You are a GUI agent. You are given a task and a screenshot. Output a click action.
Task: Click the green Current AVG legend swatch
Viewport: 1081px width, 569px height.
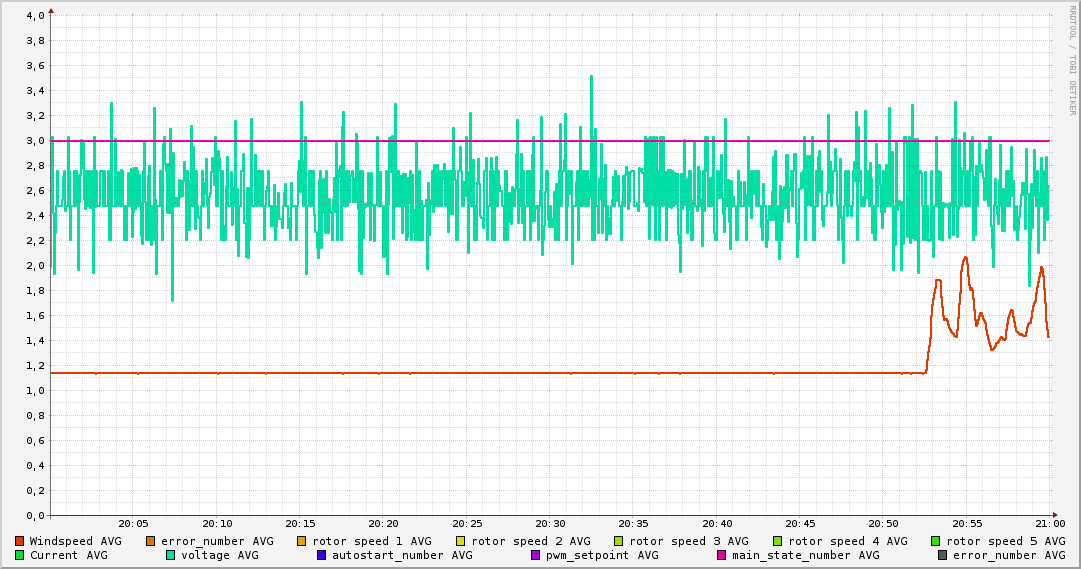click(19, 555)
